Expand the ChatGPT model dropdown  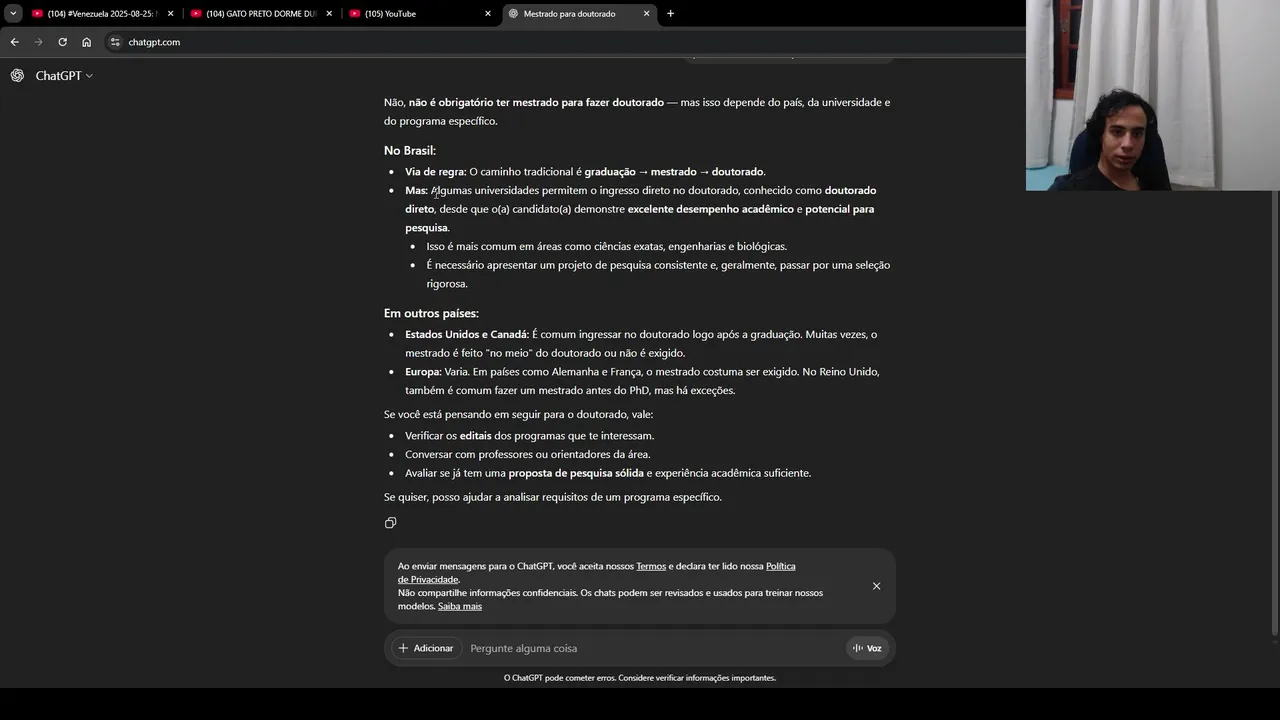pos(64,76)
